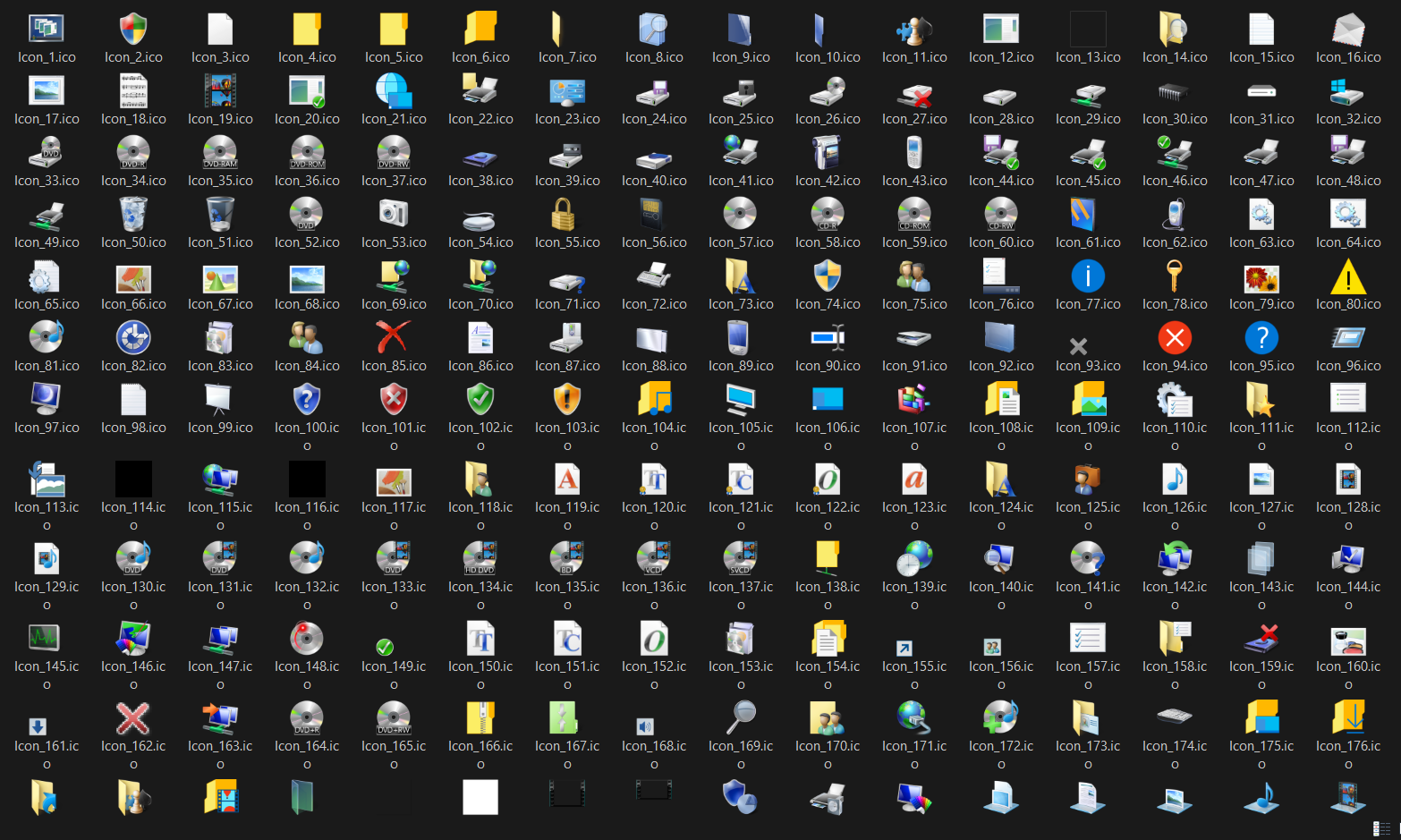Click the label Icon_114.ico
Viewport: 1401px width, 840px height.
(x=133, y=515)
